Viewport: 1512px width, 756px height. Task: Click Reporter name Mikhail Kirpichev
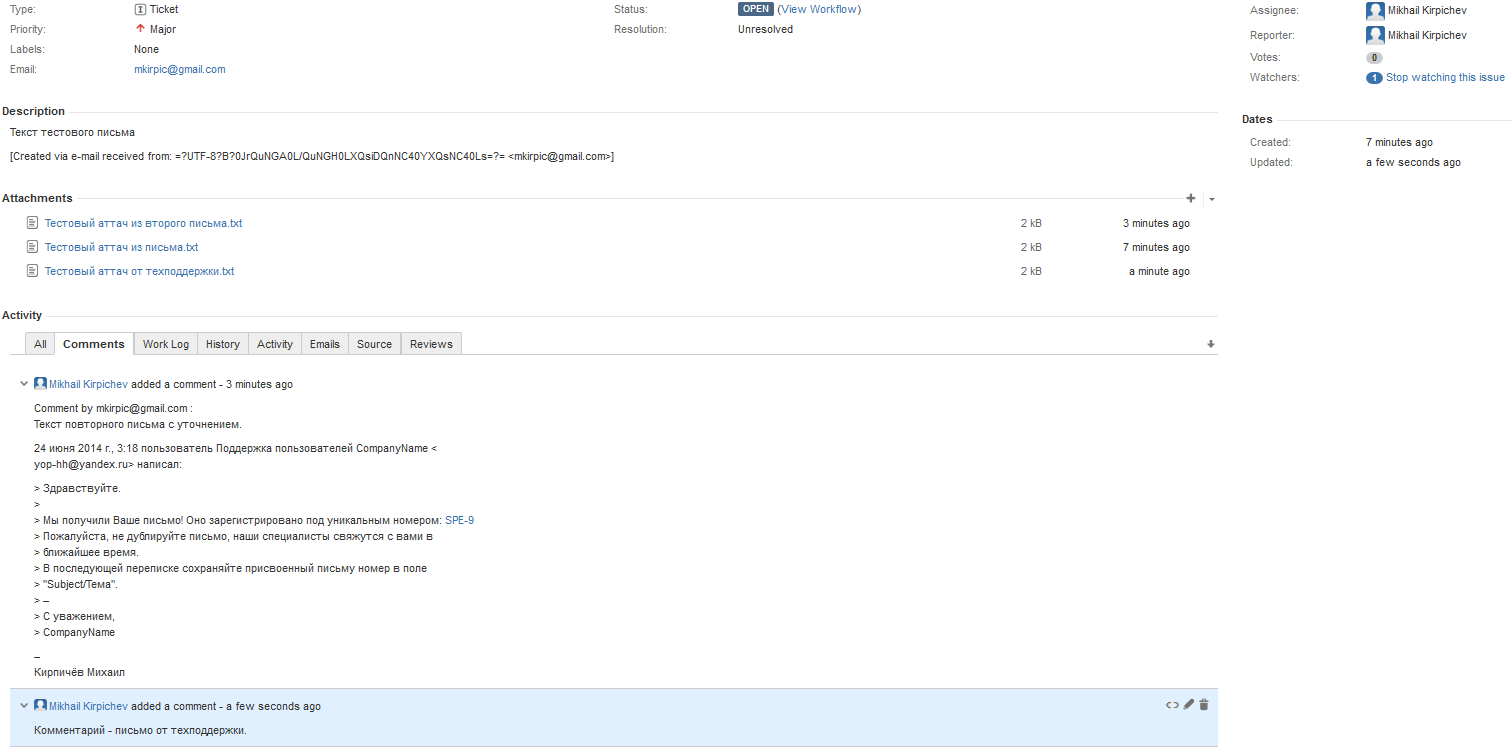click(x=1427, y=35)
